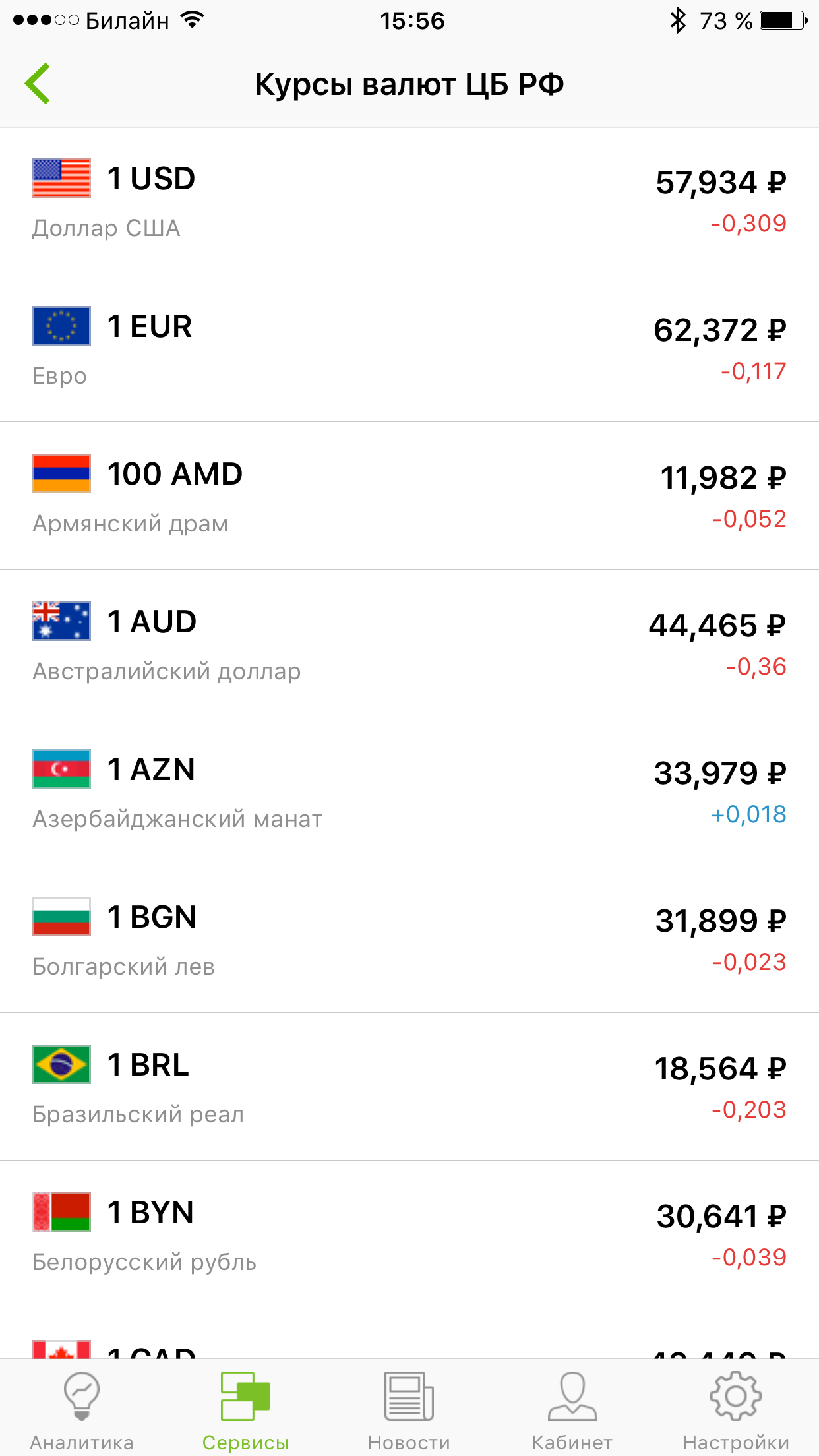Tap the Australian flag icon
819x1456 pixels.
(x=61, y=621)
